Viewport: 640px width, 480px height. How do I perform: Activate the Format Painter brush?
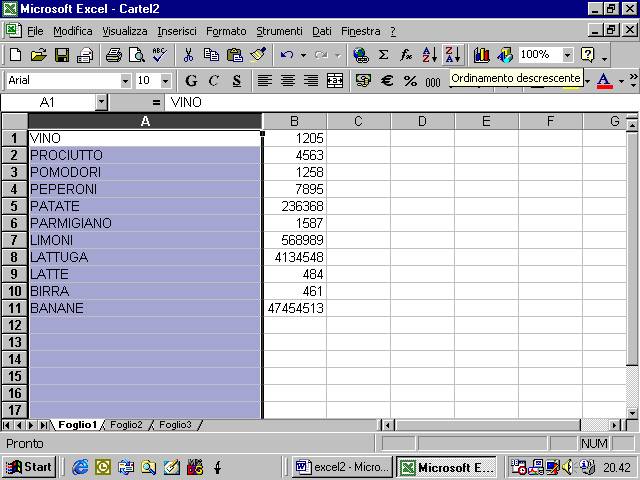coord(258,55)
